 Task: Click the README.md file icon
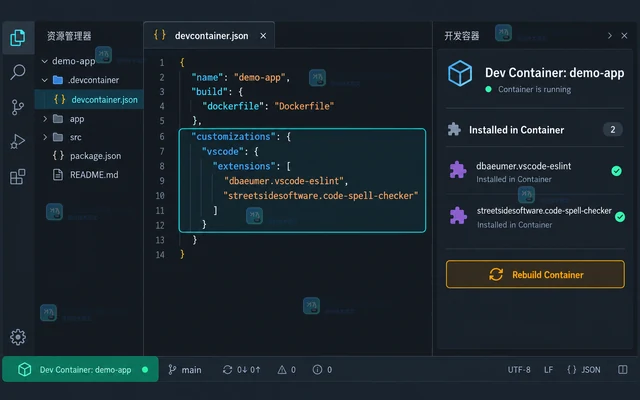point(58,175)
